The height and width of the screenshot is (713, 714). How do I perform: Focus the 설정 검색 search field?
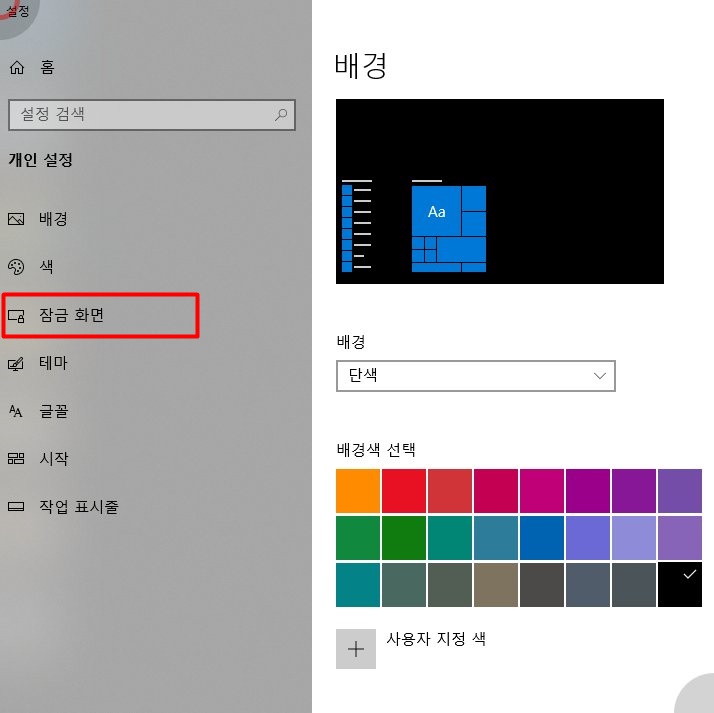click(152, 115)
